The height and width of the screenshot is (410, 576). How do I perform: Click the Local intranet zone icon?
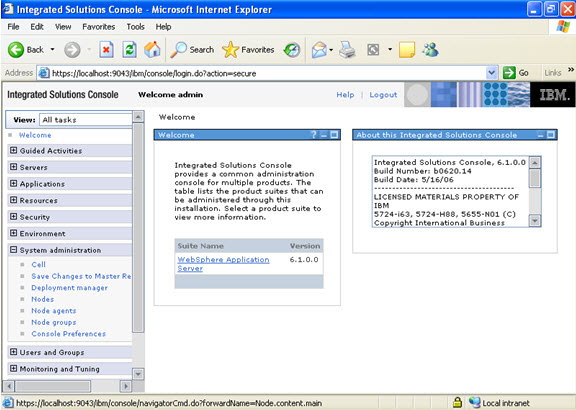click(475, 403)
